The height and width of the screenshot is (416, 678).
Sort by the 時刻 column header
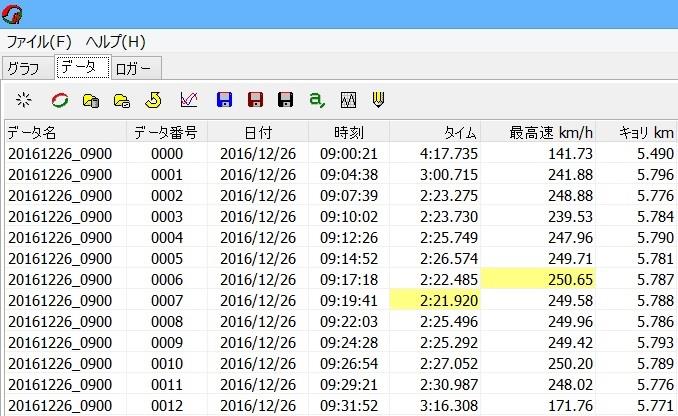(349, 132)
